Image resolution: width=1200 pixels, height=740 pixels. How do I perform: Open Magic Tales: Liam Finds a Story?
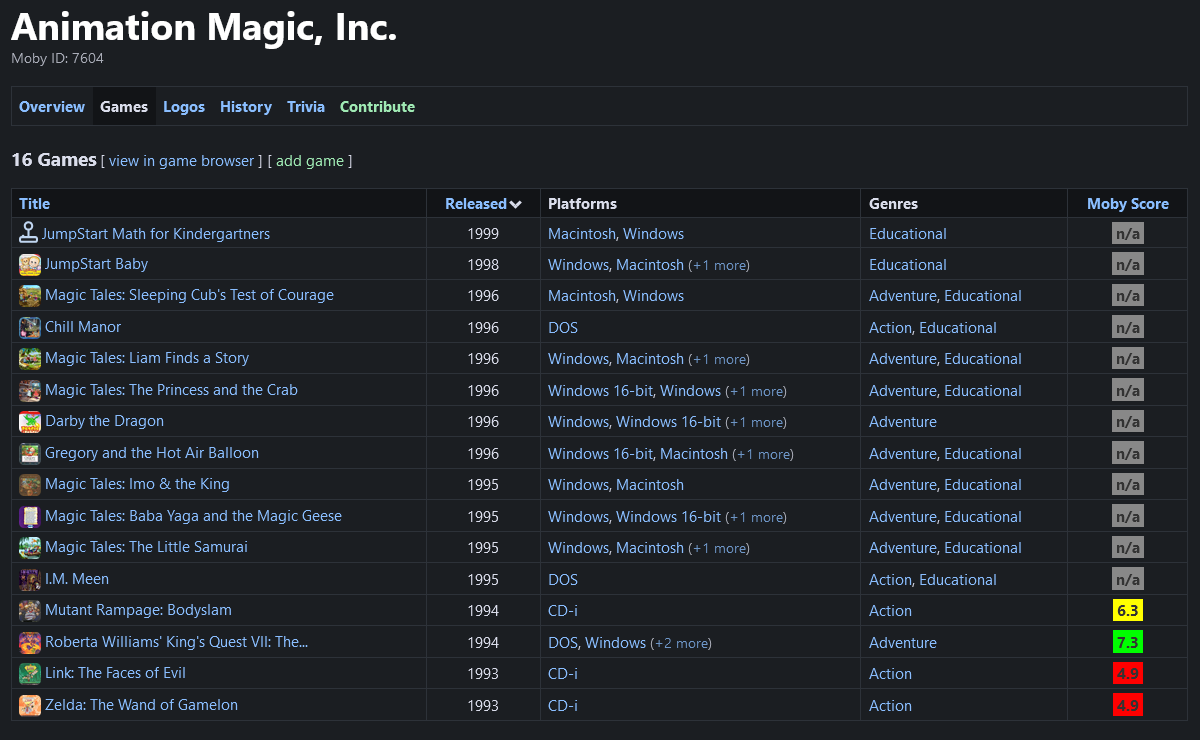(147, 358)
